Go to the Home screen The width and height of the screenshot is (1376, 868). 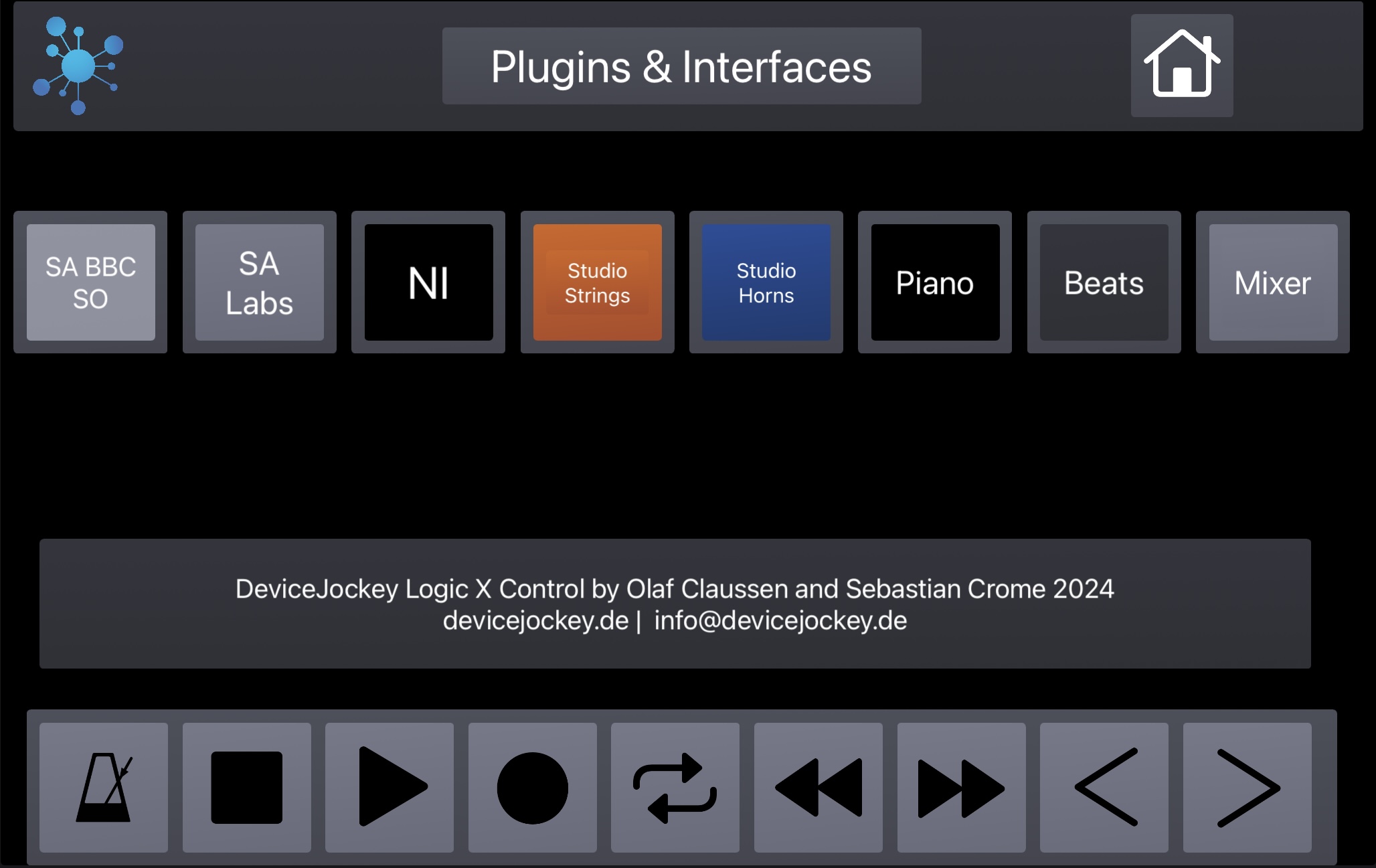coord(1182,66)
